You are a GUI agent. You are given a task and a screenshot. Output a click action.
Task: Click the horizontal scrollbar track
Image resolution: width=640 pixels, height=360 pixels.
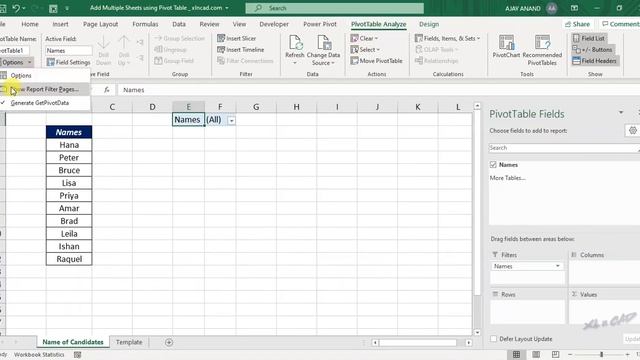(x=417, y=342)
